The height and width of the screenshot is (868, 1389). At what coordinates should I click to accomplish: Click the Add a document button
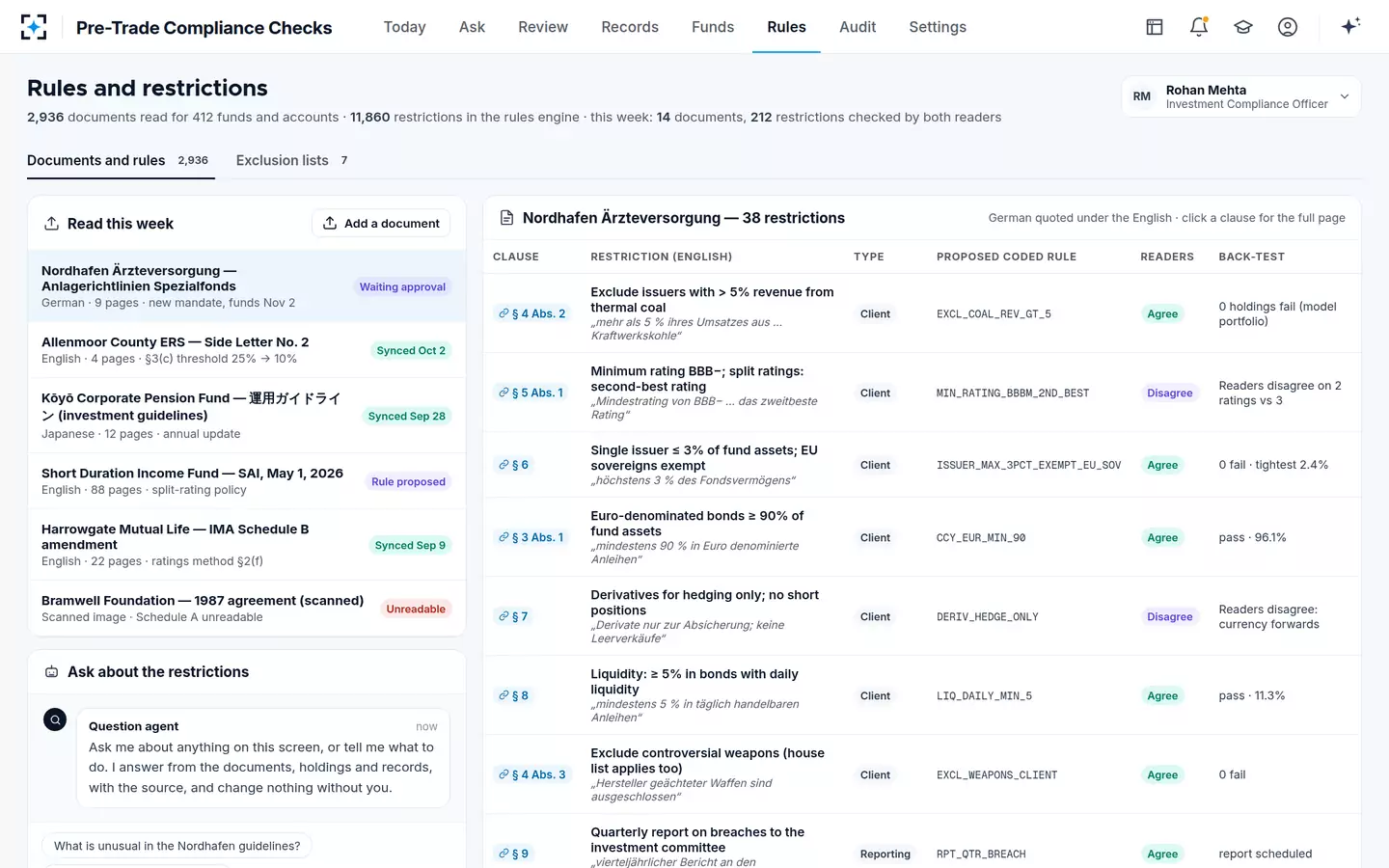(381, 224)
